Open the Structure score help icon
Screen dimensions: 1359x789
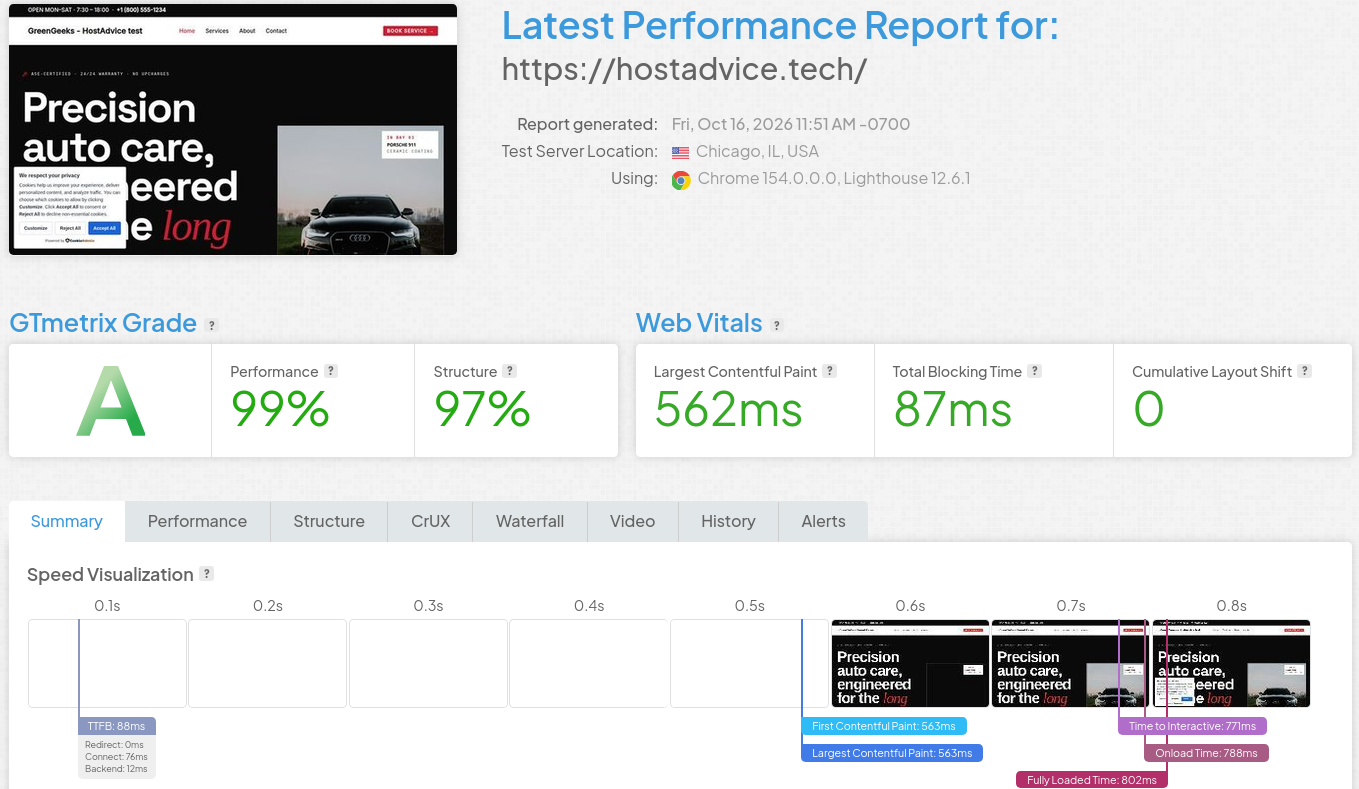510,371
